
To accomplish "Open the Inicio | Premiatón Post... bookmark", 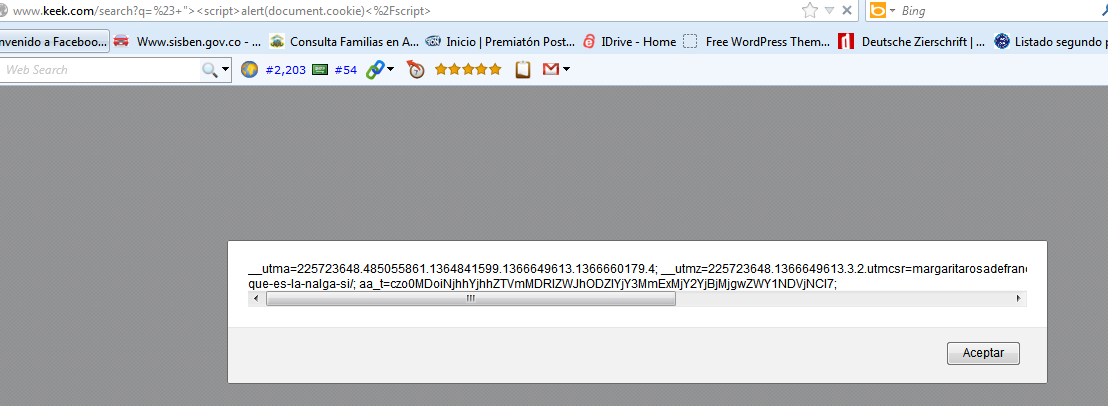I will [x=501, y=42].
